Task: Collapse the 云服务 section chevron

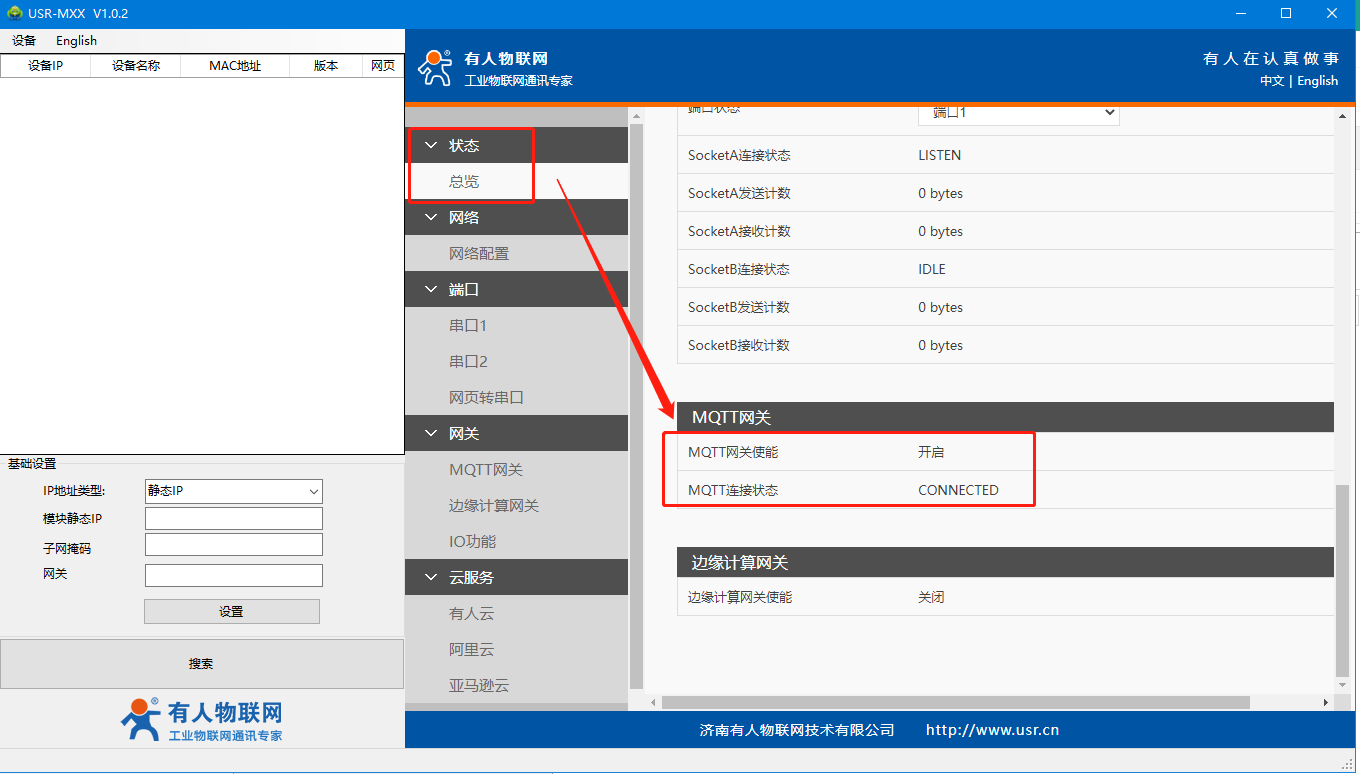Action: pos(431,578)
